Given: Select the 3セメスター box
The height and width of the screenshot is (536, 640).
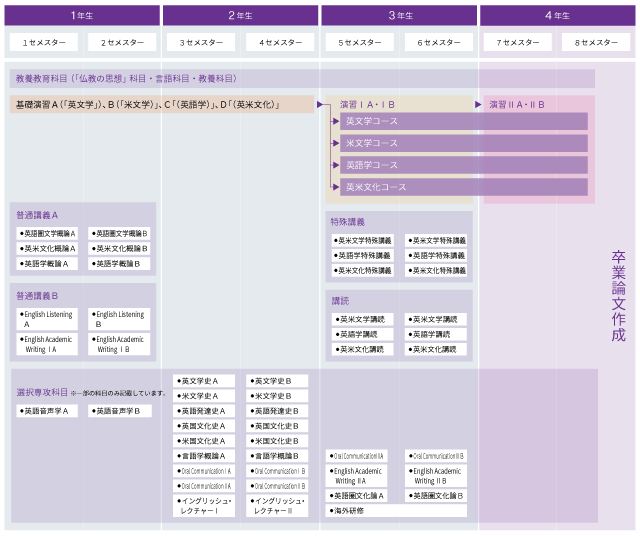Looking at the screenshot, I should pyautogui.click(x=201, y=42).
